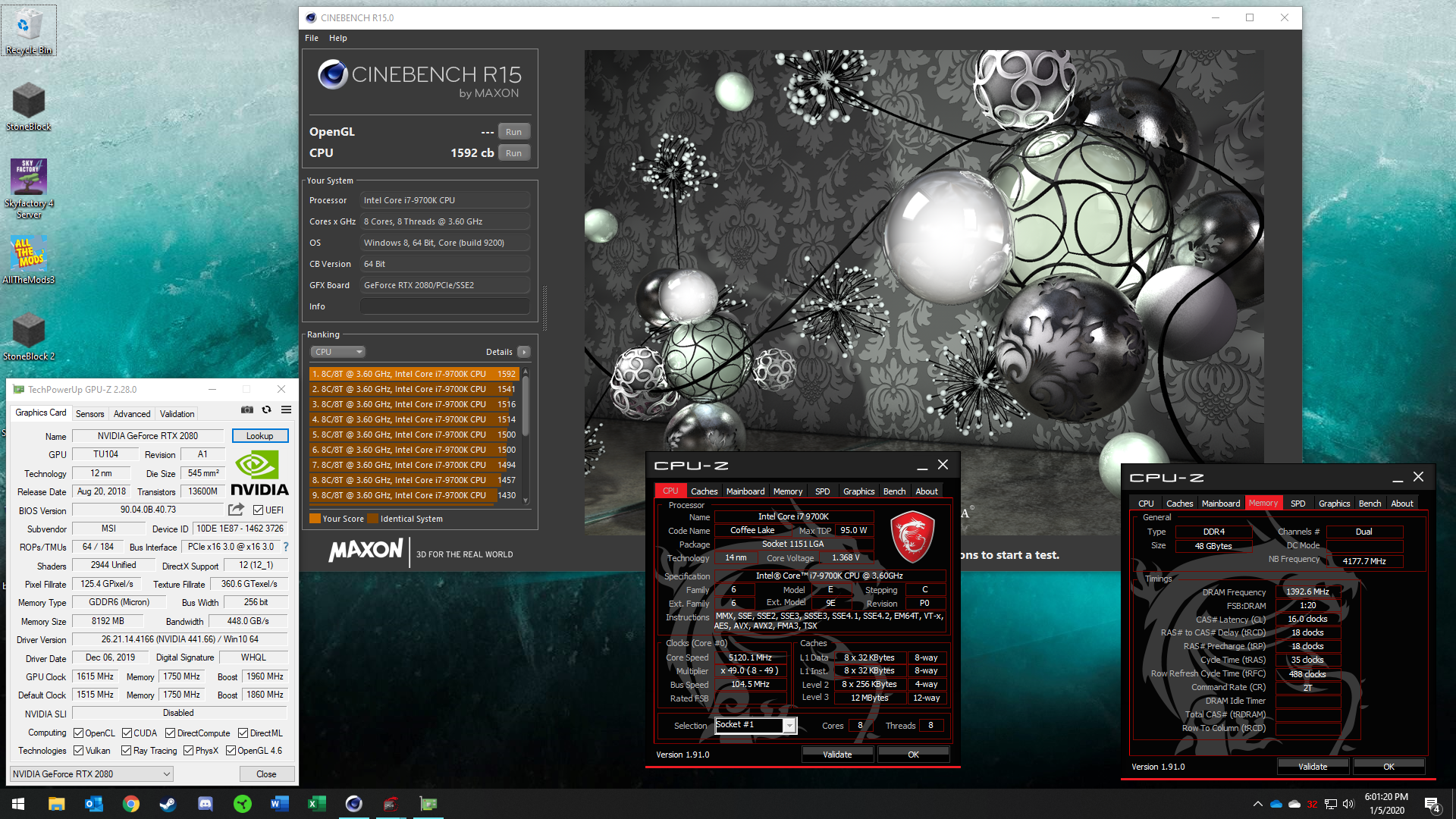Click the volume speaker tray icon
The height and width of the screenshot is (819, 1456).
click(x=1348, y=804)
